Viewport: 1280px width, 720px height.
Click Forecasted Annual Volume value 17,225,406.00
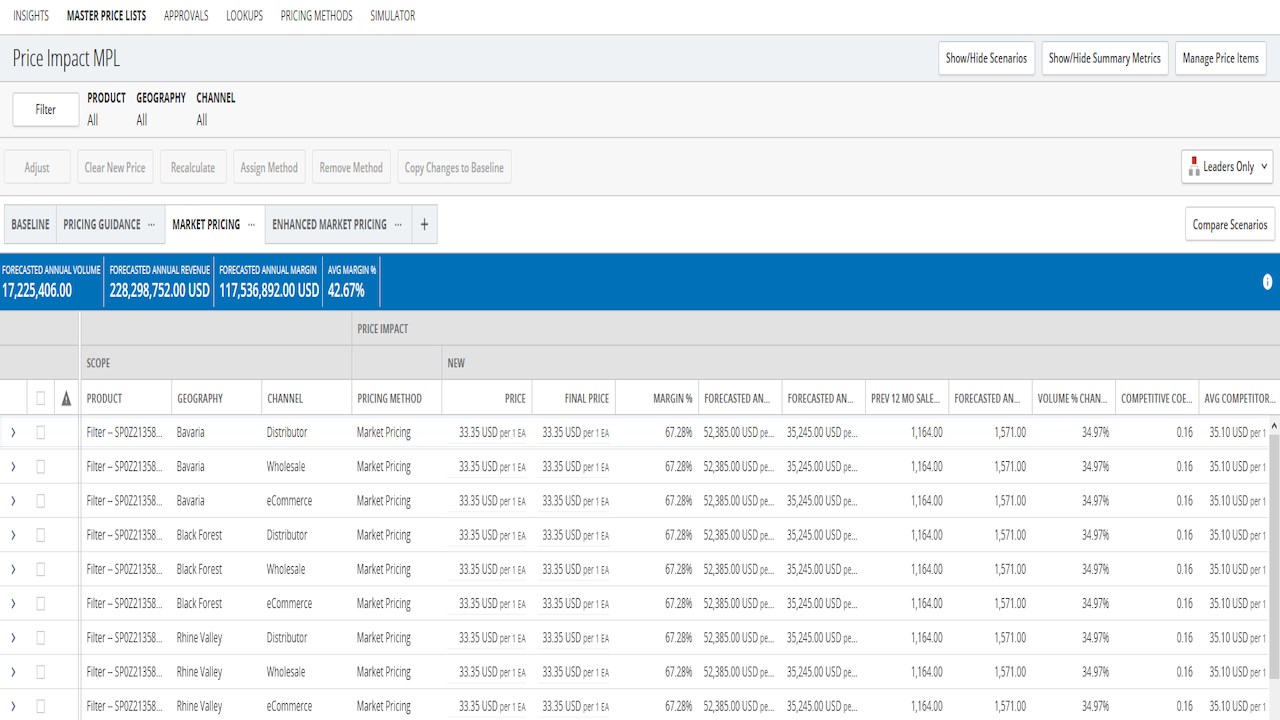(x=37, y=291)
